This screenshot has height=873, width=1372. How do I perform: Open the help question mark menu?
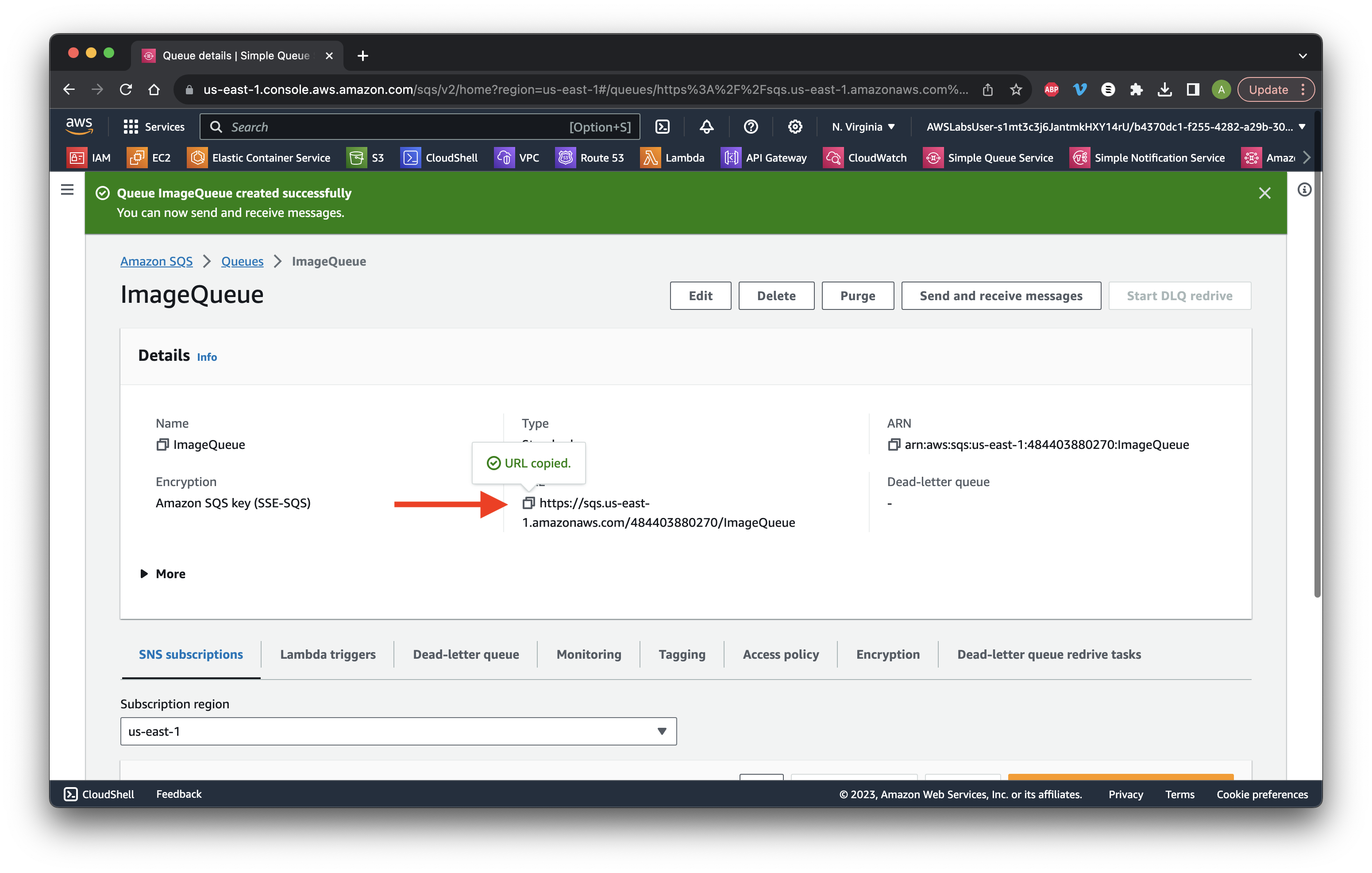(750, 127)
